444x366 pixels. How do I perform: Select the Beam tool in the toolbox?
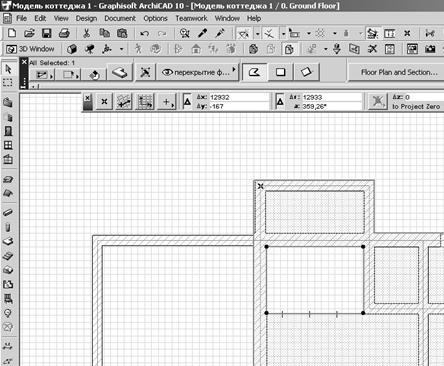point(8,213)
